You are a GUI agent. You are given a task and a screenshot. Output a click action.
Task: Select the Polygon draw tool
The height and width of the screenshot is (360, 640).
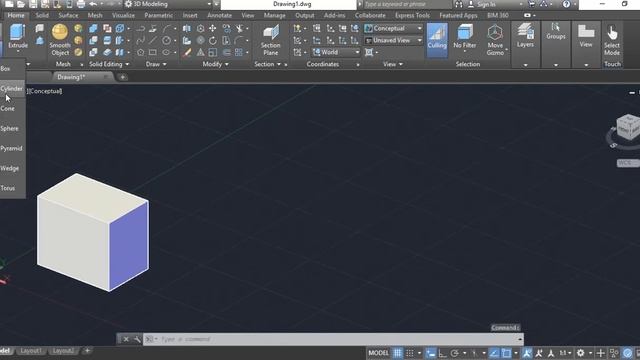(x=140, y=52)
